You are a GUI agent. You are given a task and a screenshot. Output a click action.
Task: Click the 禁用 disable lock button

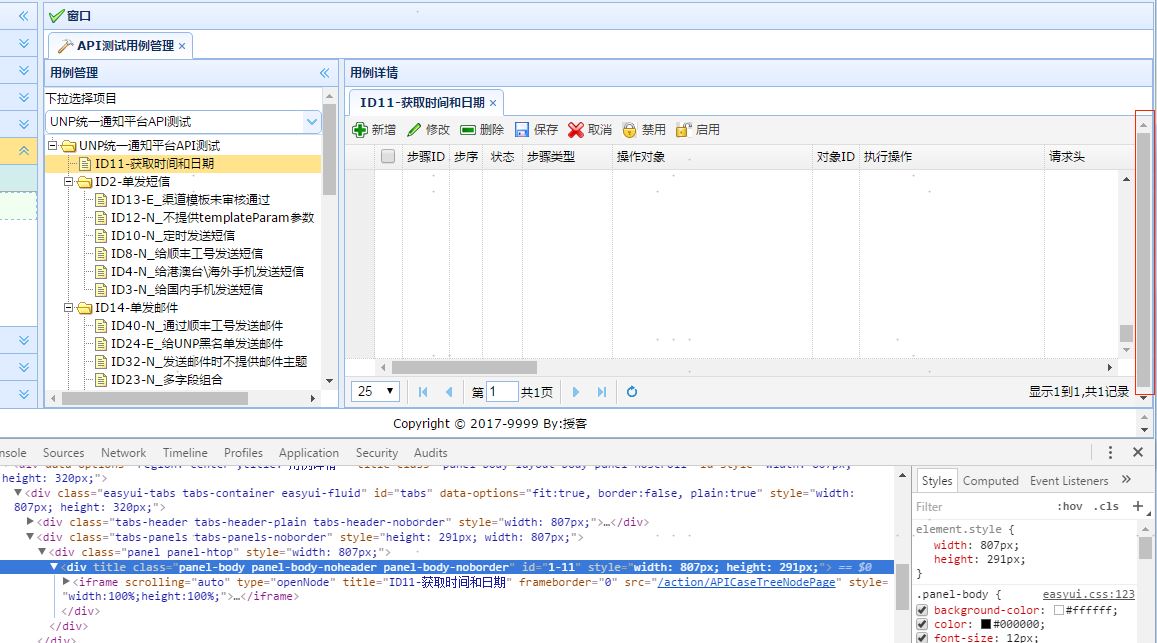click(x=644, y=130)
